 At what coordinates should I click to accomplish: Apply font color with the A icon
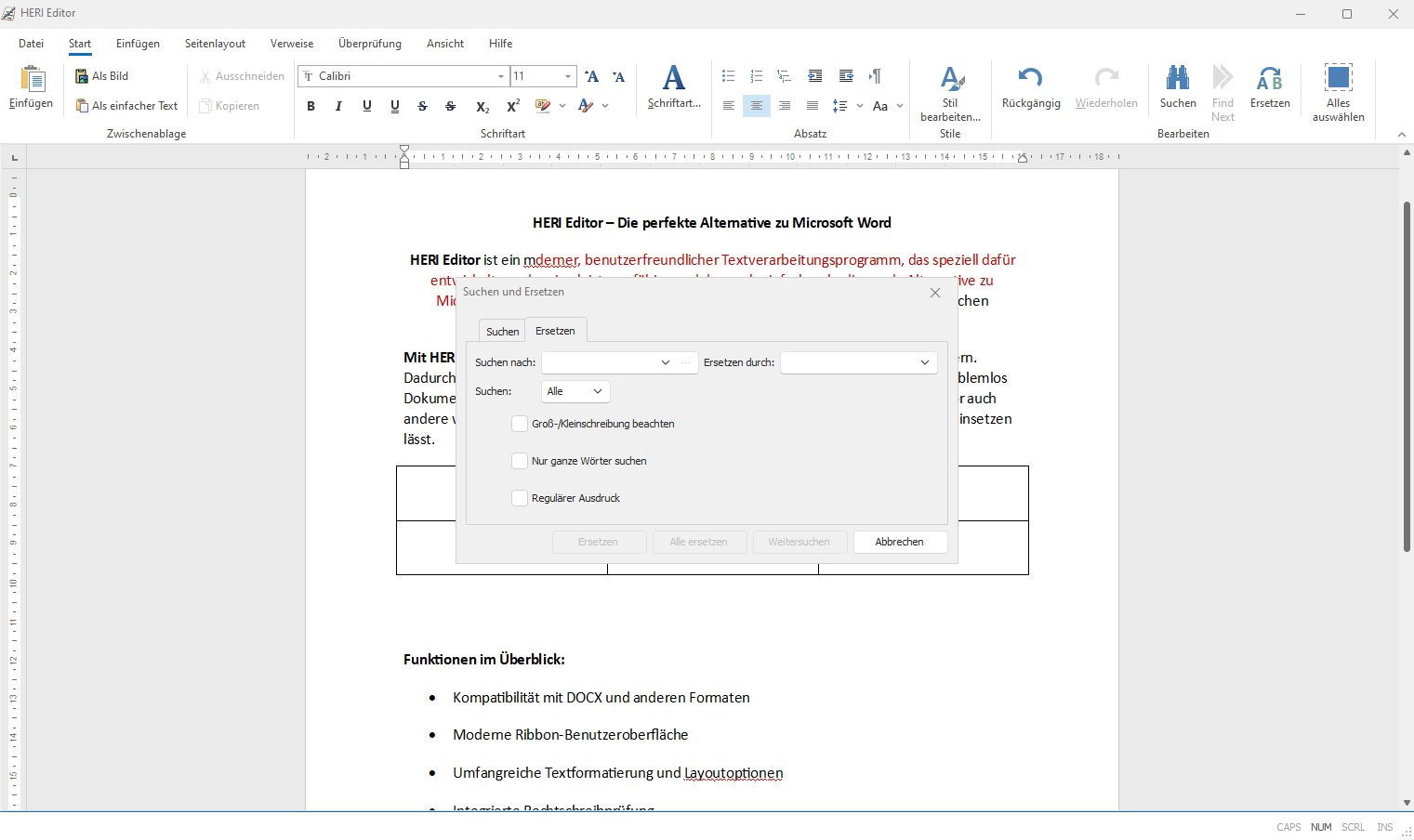586,106
